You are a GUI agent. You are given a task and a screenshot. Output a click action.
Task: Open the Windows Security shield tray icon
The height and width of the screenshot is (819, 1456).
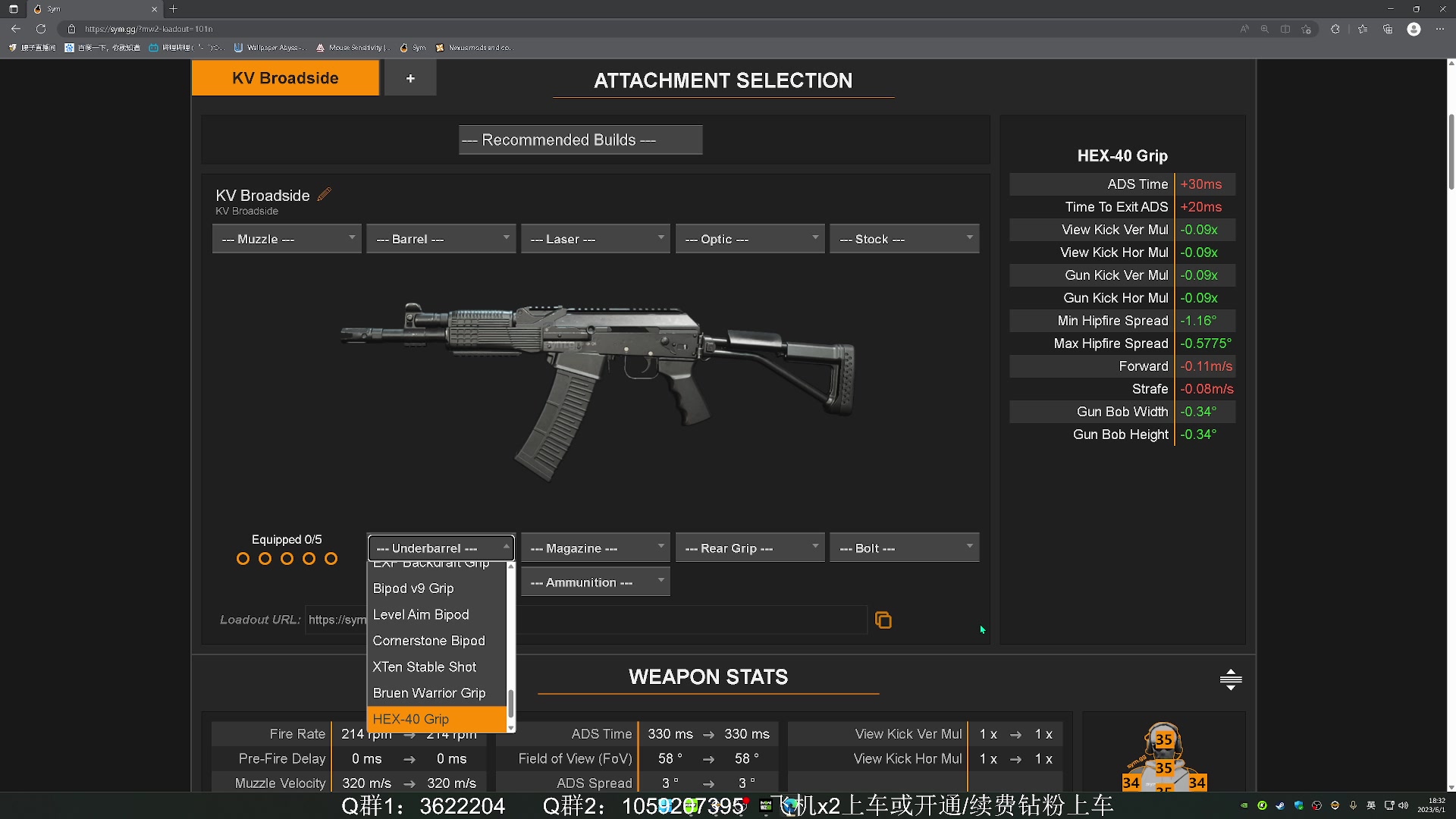click(1298, 805)
